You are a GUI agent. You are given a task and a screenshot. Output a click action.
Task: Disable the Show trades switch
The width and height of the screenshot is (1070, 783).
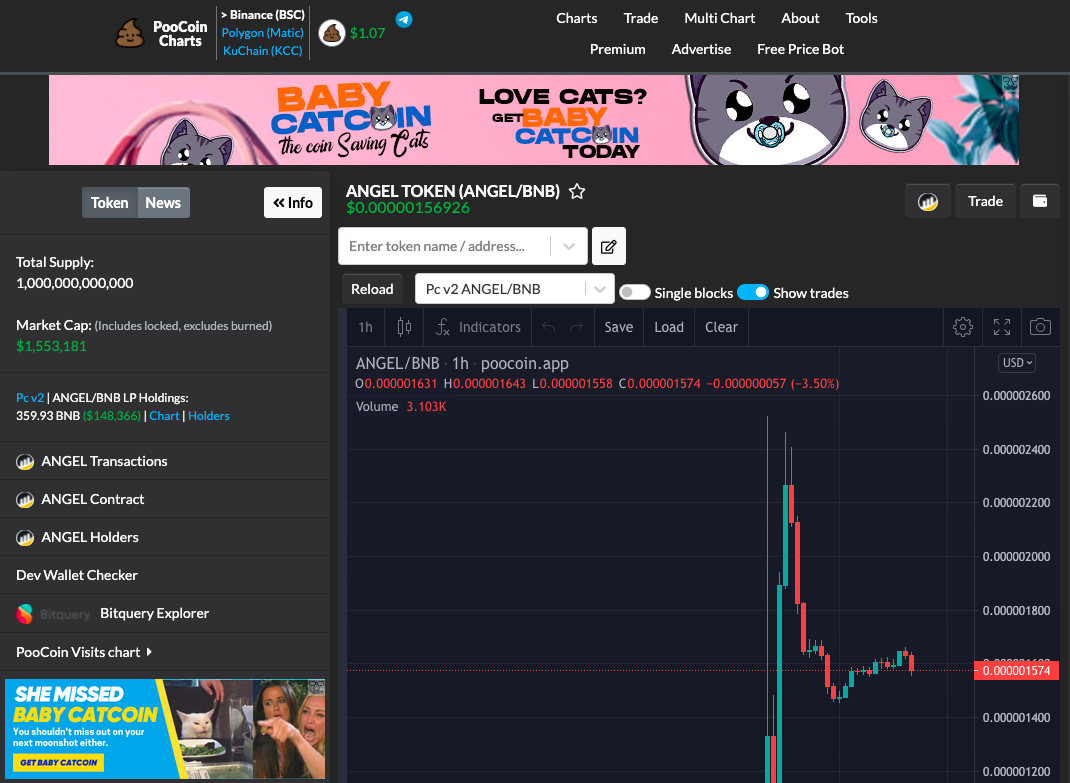click(753, 292)
